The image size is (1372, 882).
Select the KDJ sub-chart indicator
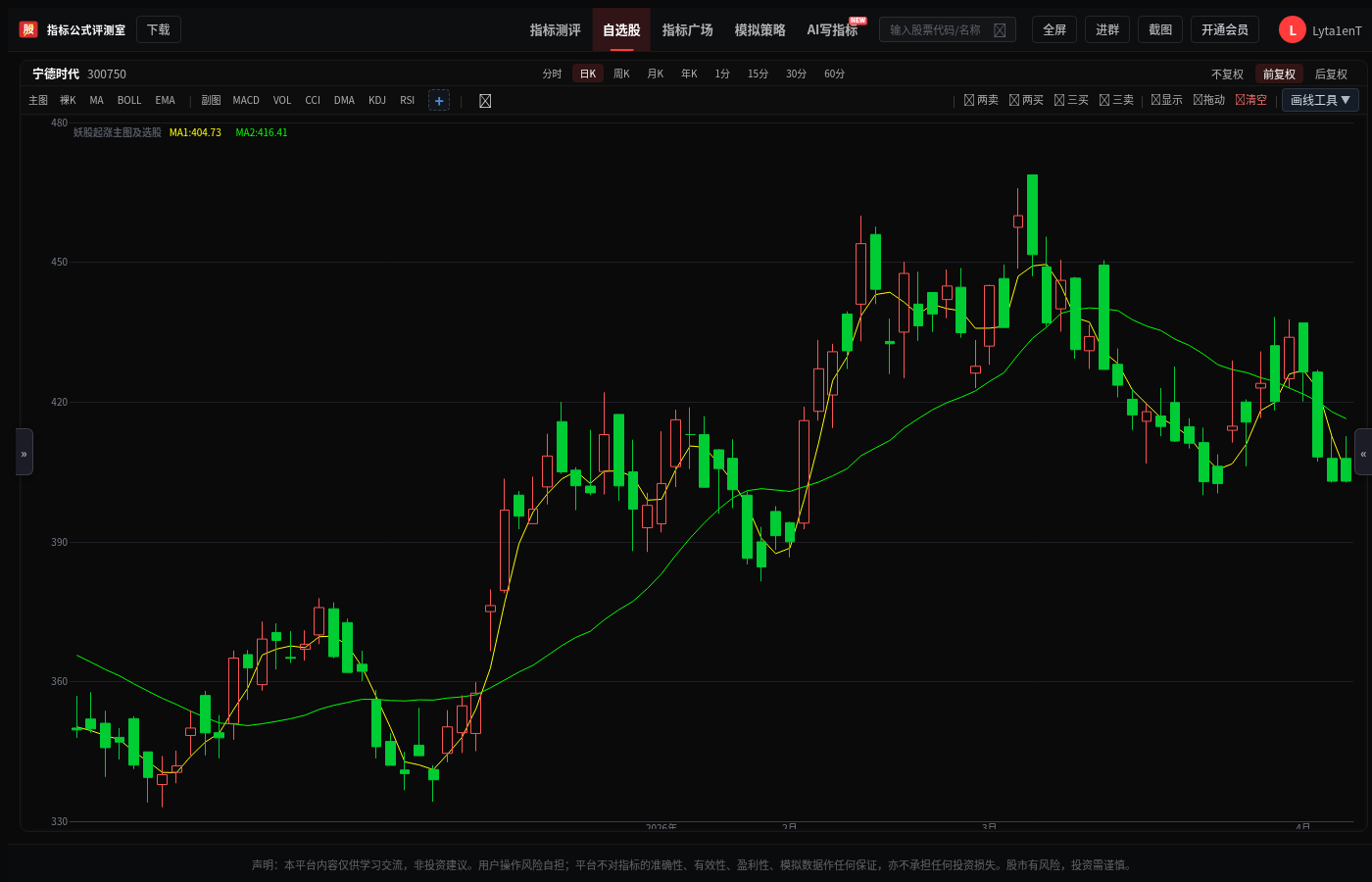377,101
